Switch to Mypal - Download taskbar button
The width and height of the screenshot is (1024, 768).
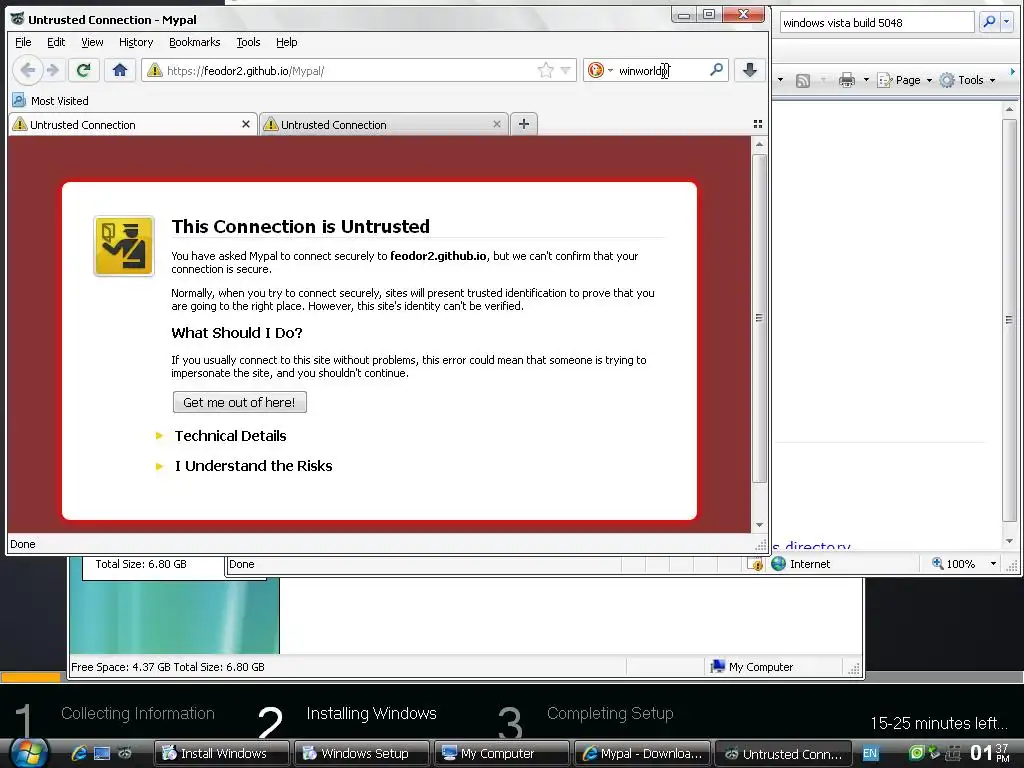click(x=643, y=753)
